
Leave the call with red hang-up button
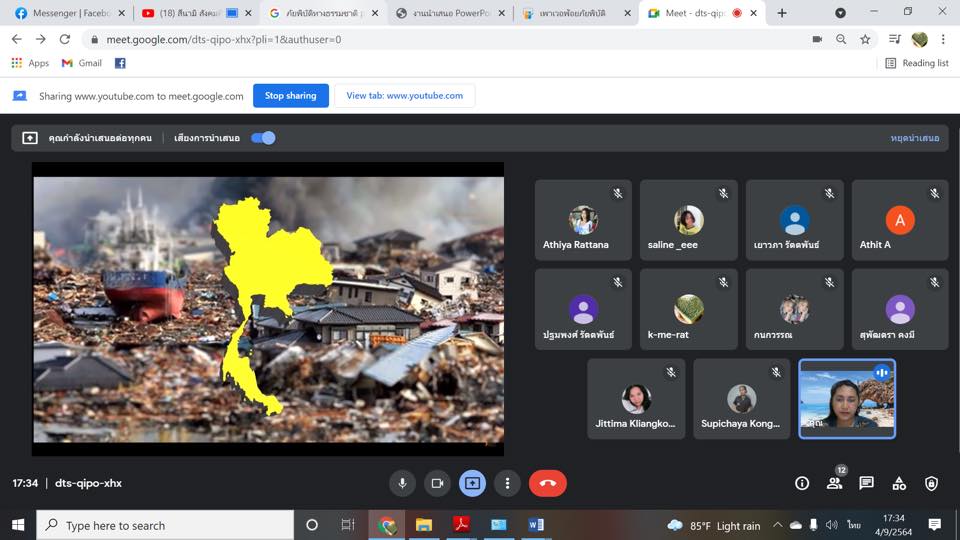547,483
